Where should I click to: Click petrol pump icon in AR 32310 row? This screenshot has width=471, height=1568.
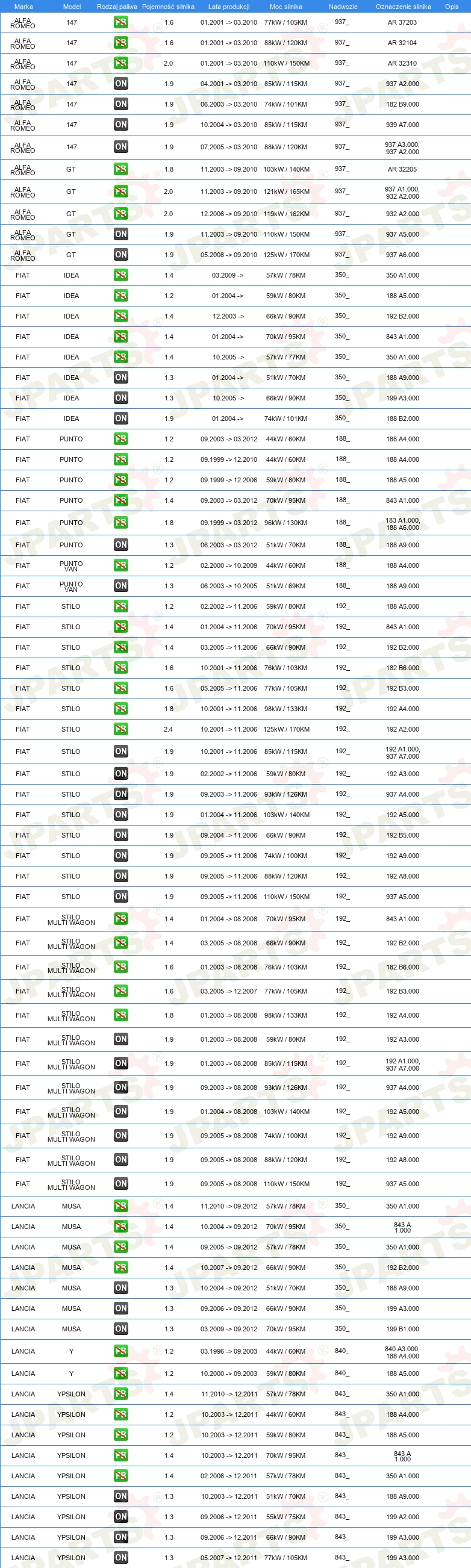121,63
